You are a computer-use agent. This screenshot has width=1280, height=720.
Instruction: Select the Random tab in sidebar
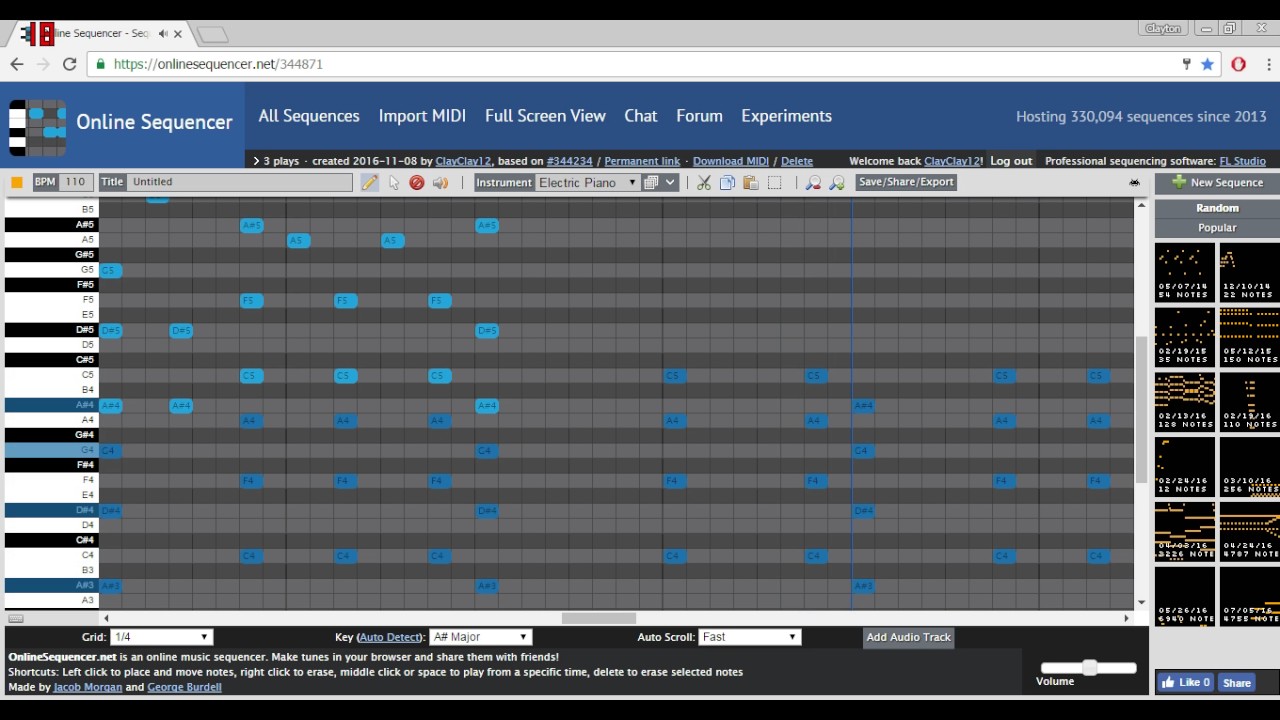(1217, 208)
